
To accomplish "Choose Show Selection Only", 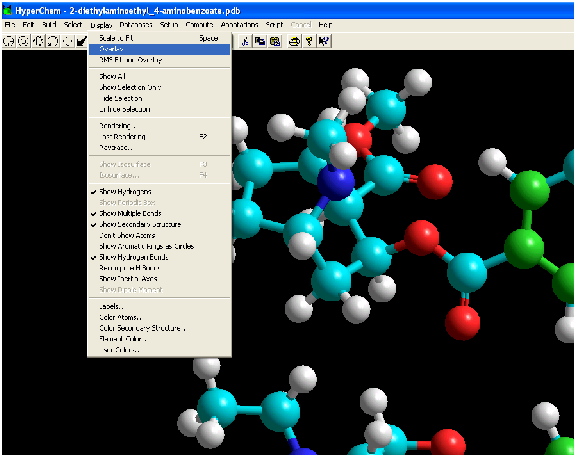I will click(159, 87).
